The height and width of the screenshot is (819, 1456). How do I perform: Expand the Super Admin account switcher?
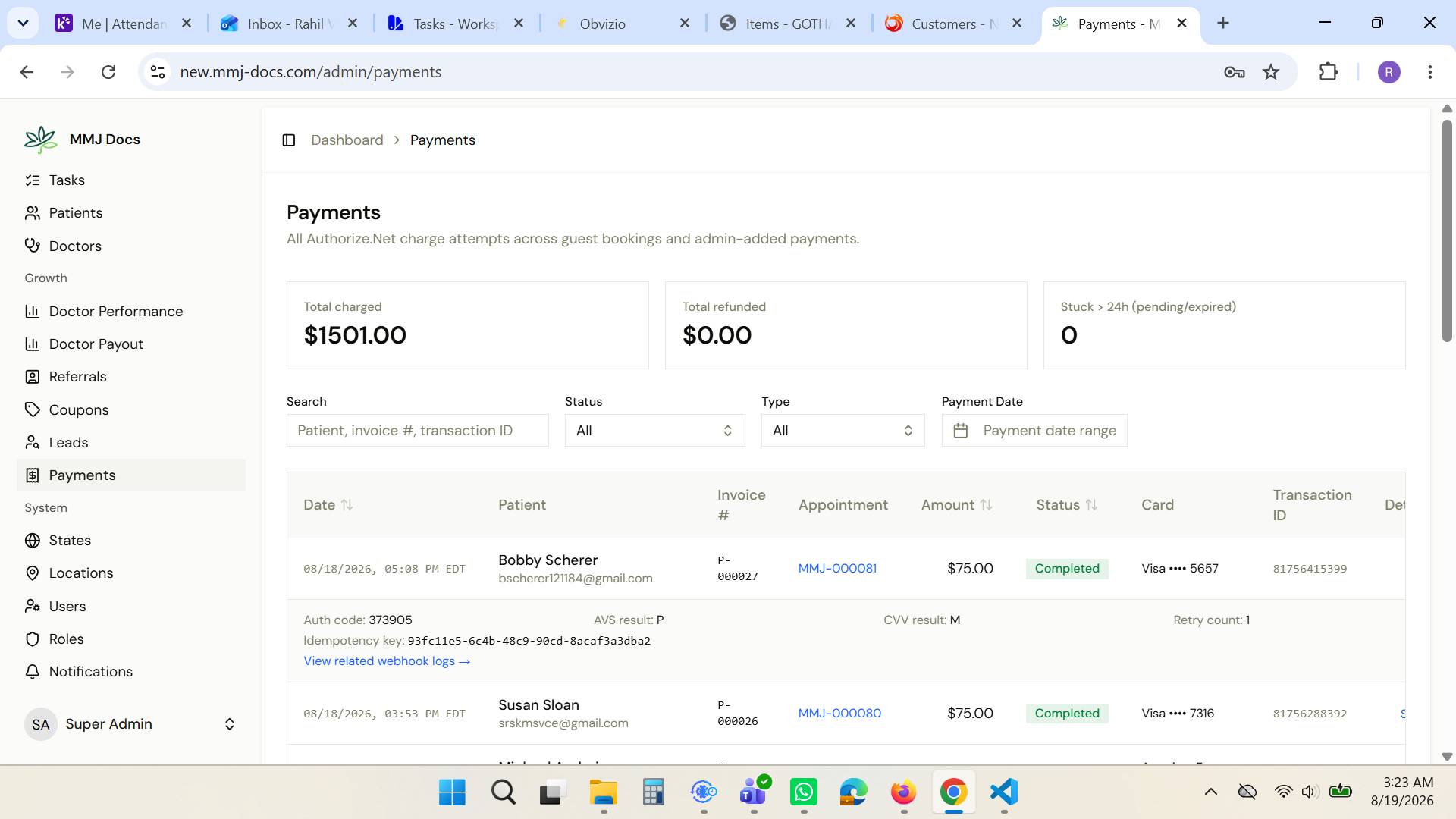pos(131,724)
